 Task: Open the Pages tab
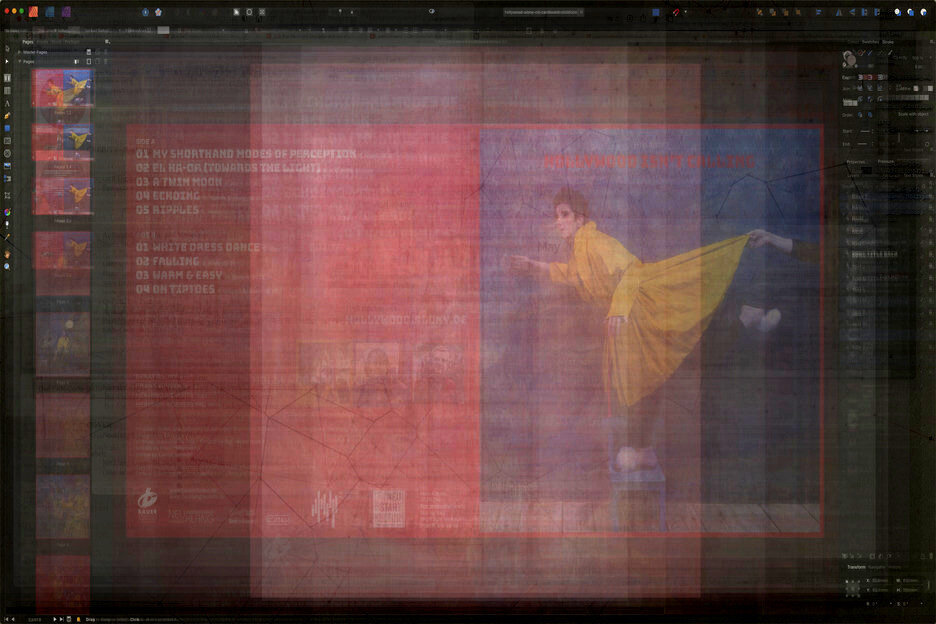point(28,42)
